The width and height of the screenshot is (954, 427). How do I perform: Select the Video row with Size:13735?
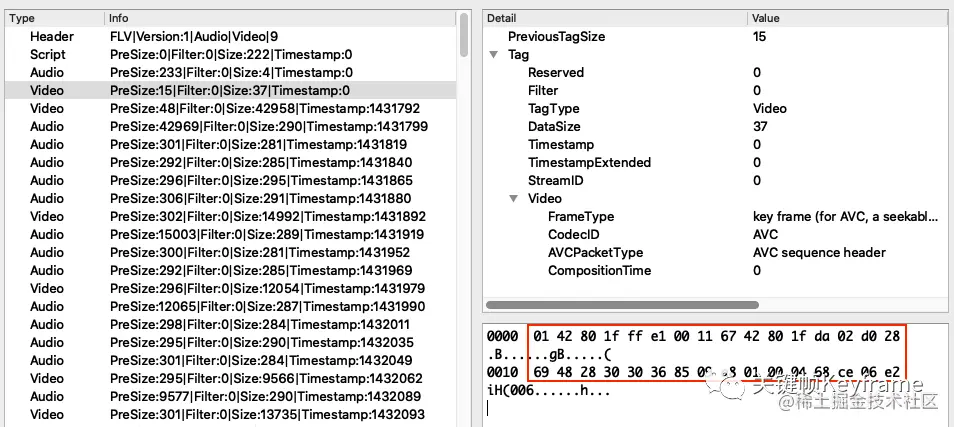[231, 414]
